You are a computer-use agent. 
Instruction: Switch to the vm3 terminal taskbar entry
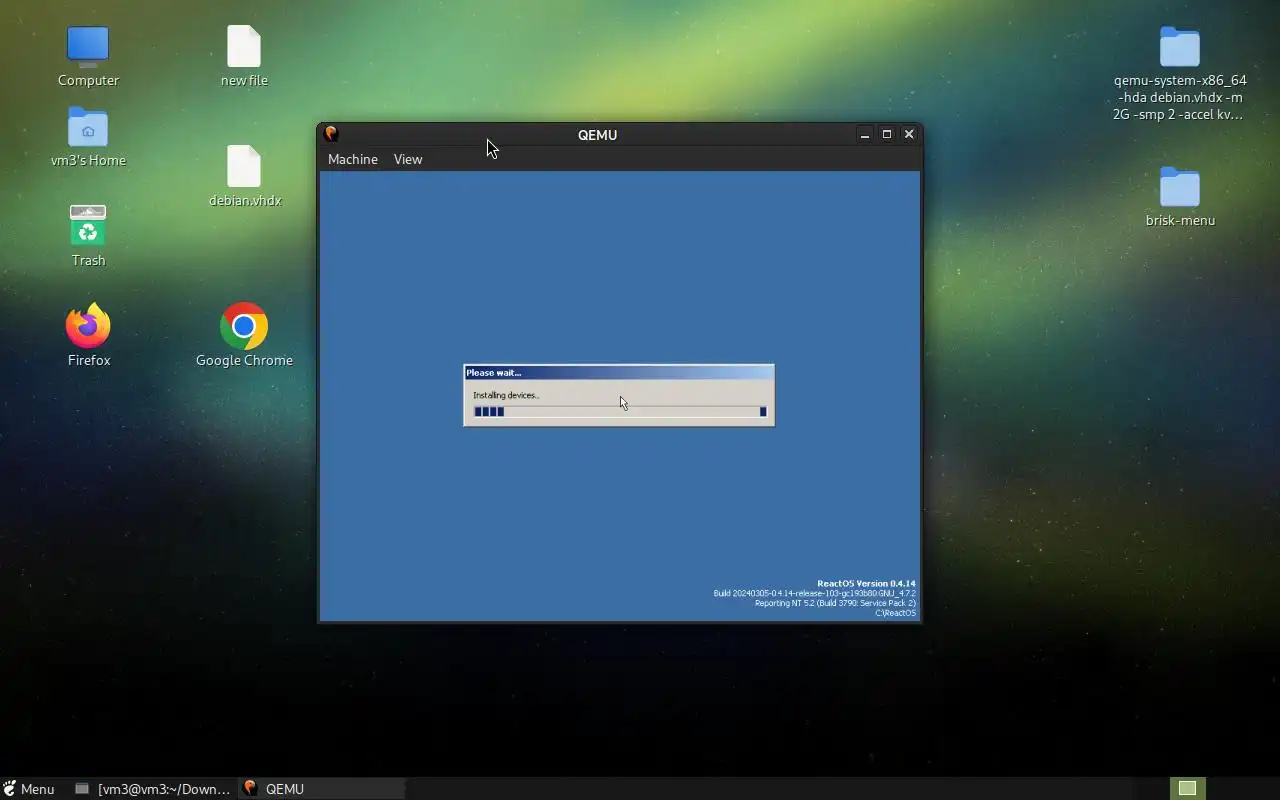153,789
